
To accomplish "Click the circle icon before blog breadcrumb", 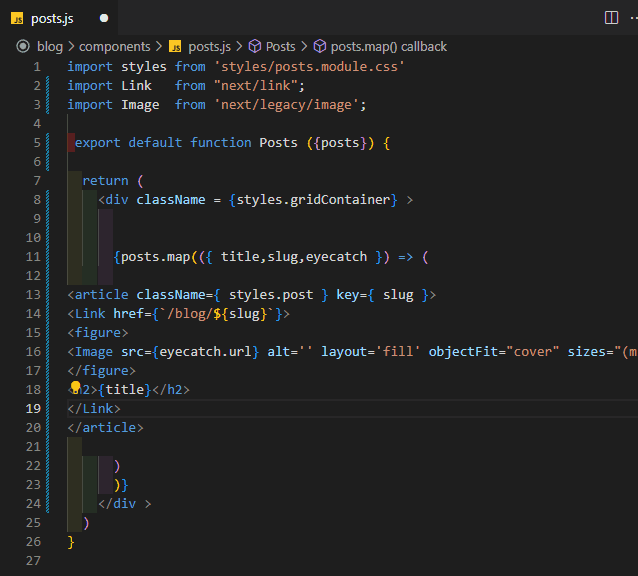I will [x=23, y=46].
